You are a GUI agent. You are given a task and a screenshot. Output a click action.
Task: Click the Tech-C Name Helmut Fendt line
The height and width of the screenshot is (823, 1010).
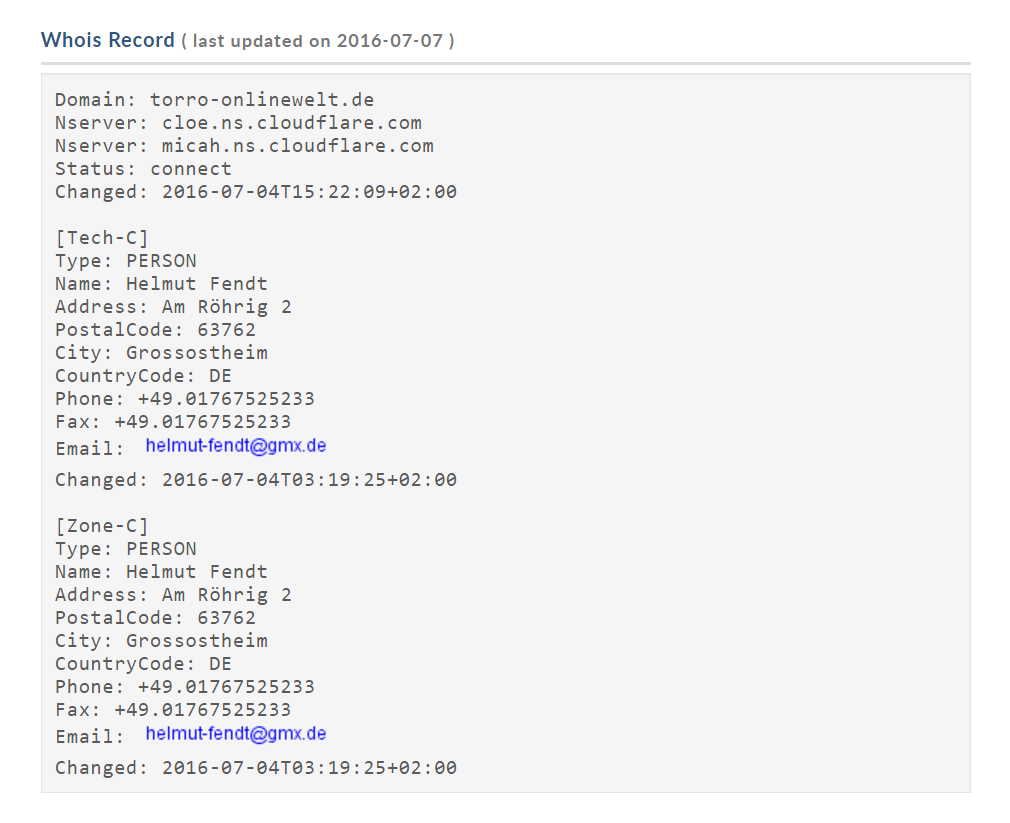pos(161,284)
